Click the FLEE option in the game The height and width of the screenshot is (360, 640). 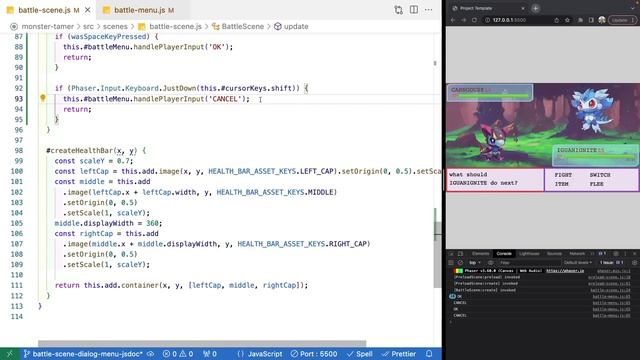(596, 184)
